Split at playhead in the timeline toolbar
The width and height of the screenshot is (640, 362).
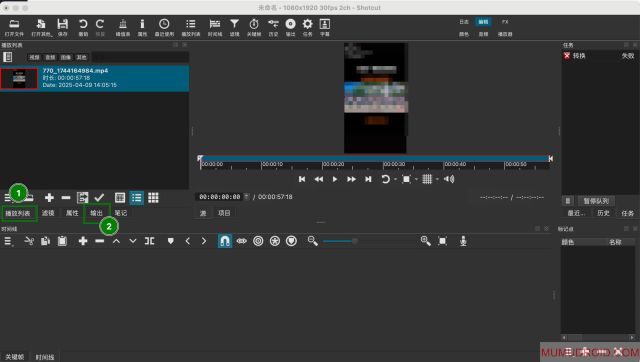(149, 241)
